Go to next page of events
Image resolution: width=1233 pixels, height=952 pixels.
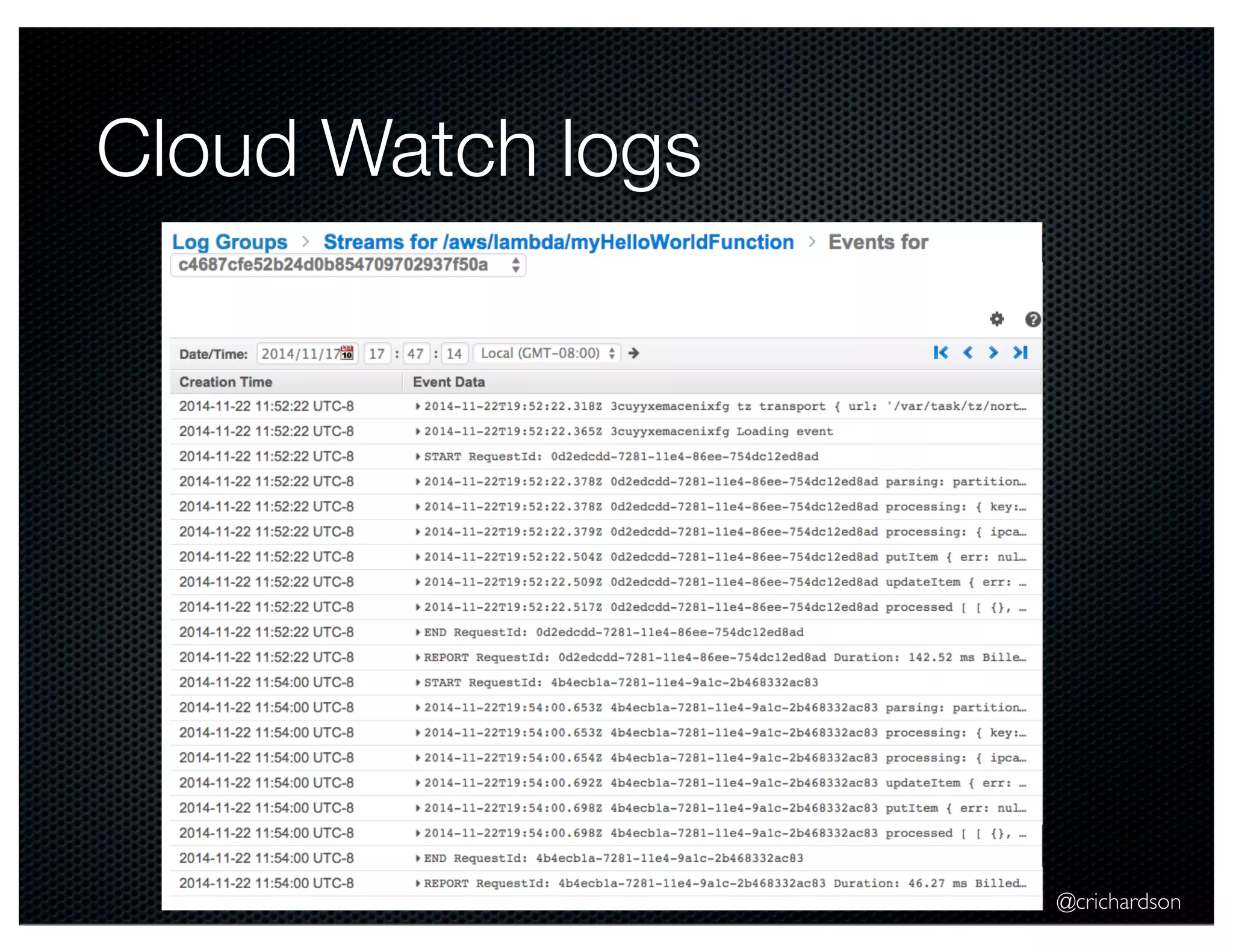point(993,353)
